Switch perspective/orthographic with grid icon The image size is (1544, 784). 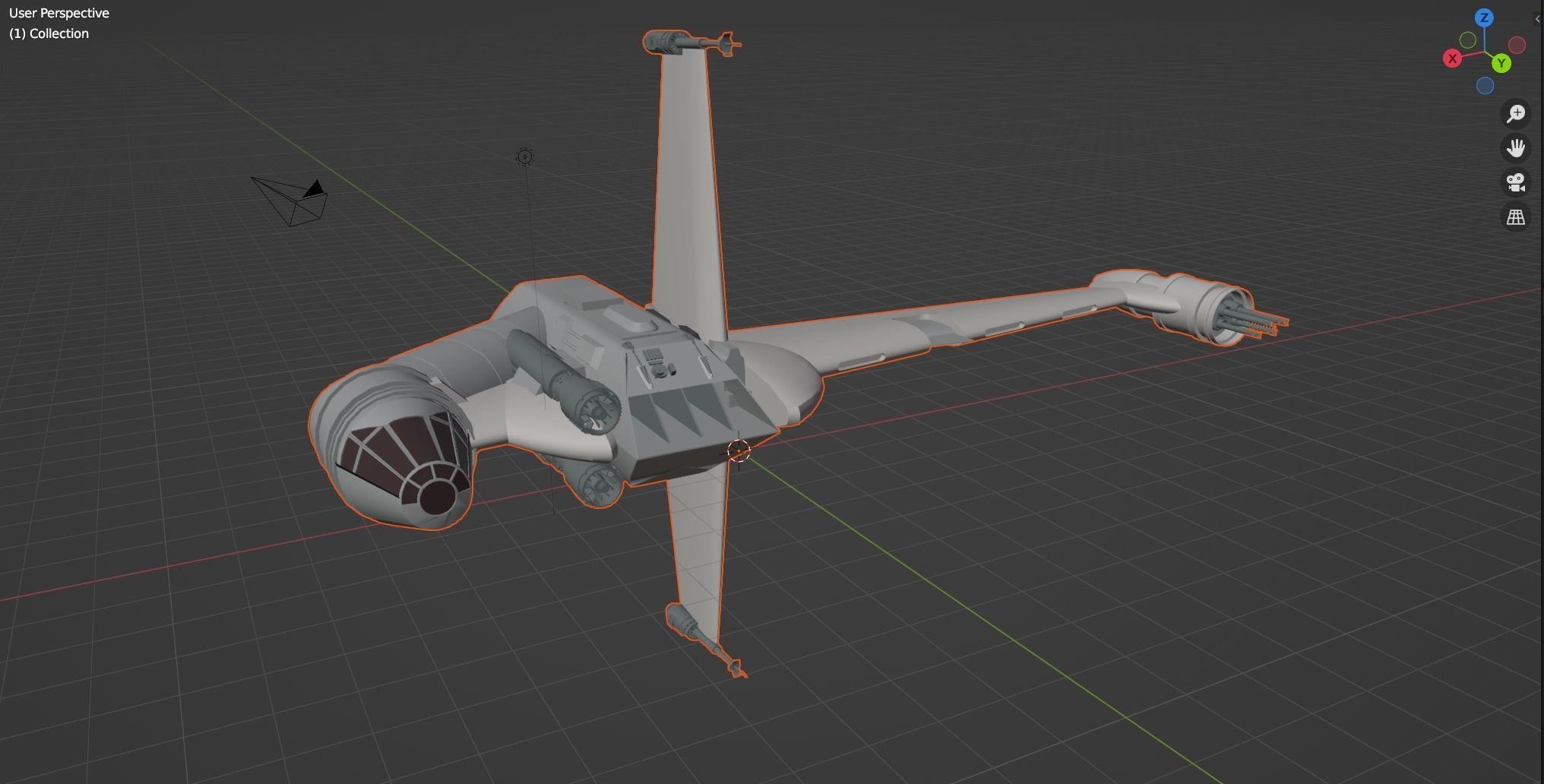[x=1516, y=217]
